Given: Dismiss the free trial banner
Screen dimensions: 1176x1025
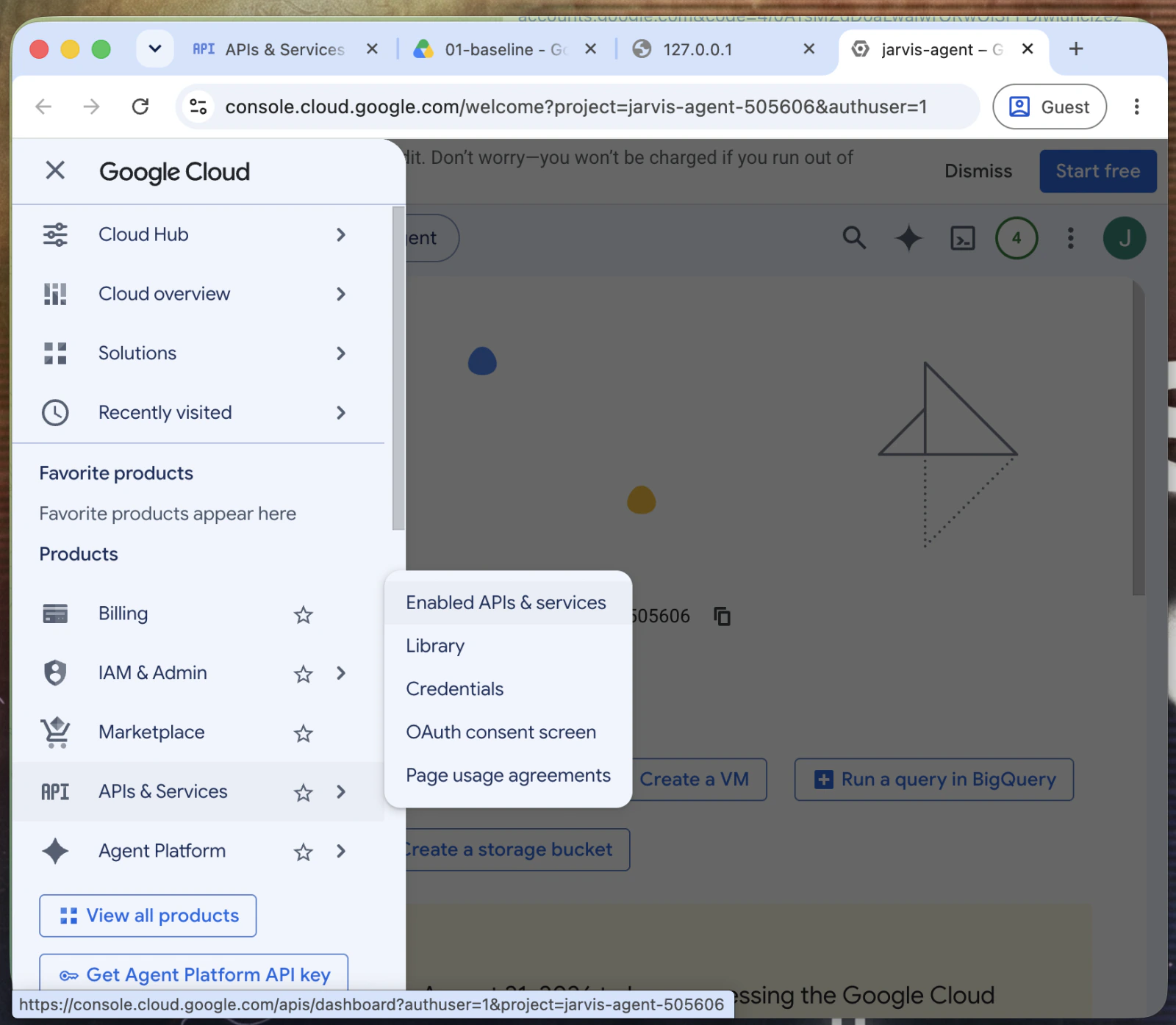Looking at the screenshot, I should pos(978,171).
